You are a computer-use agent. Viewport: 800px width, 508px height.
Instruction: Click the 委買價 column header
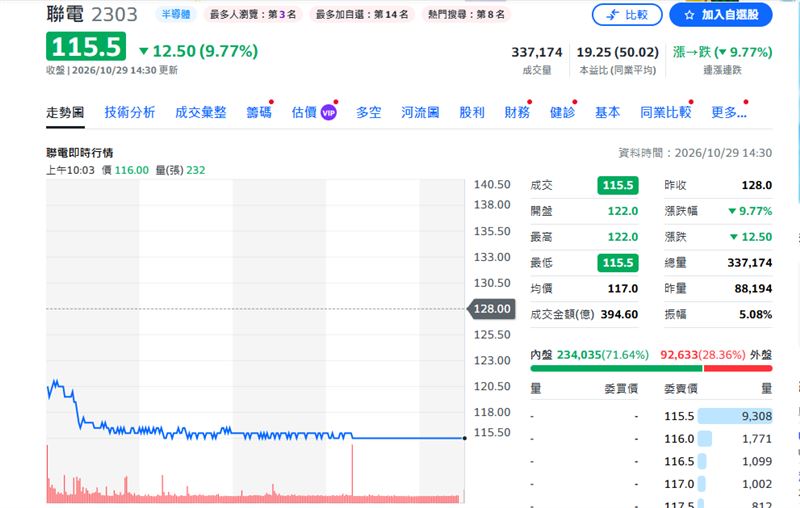[621, 389]
